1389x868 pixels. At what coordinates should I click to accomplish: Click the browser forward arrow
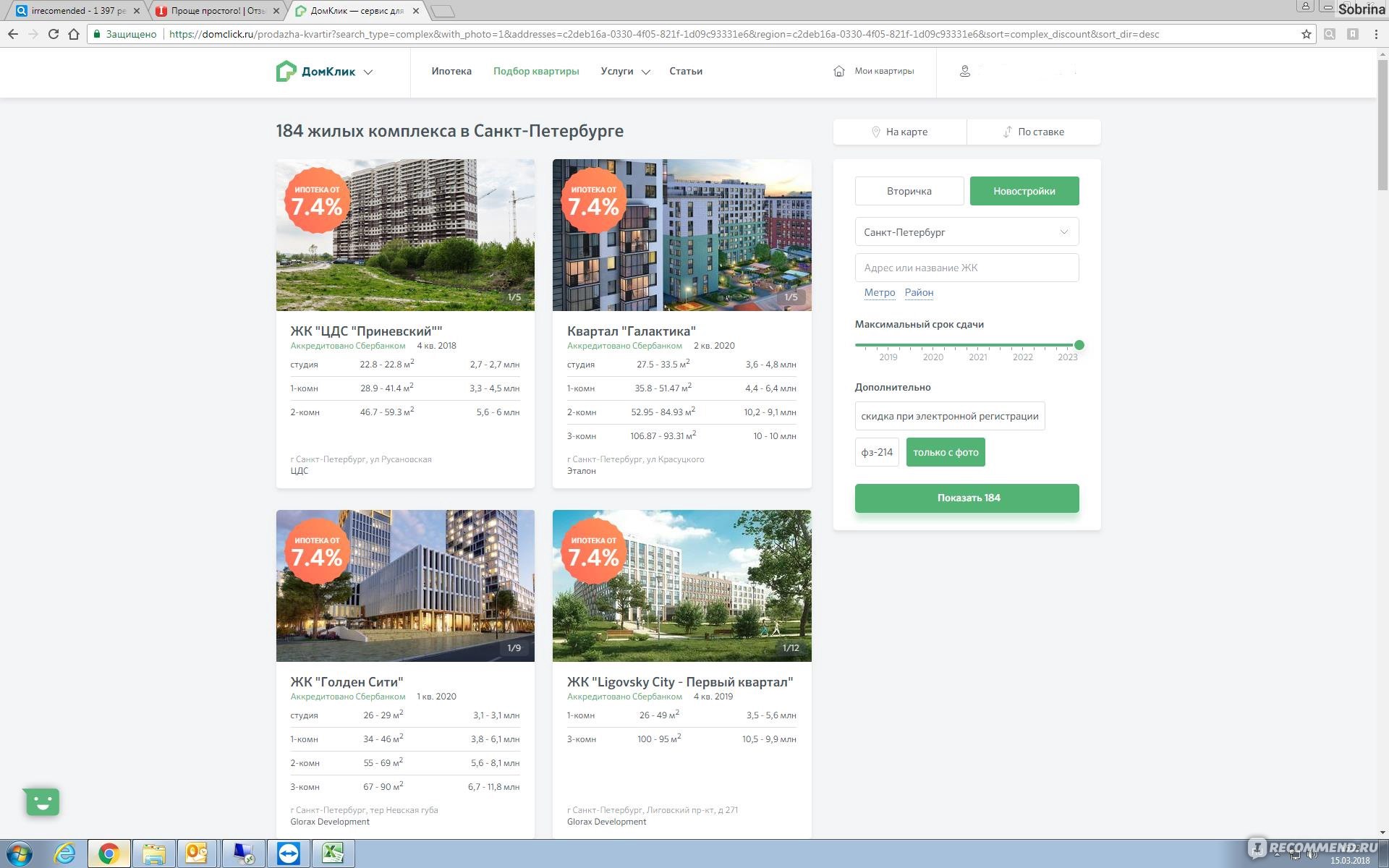(x=33, y=34)
